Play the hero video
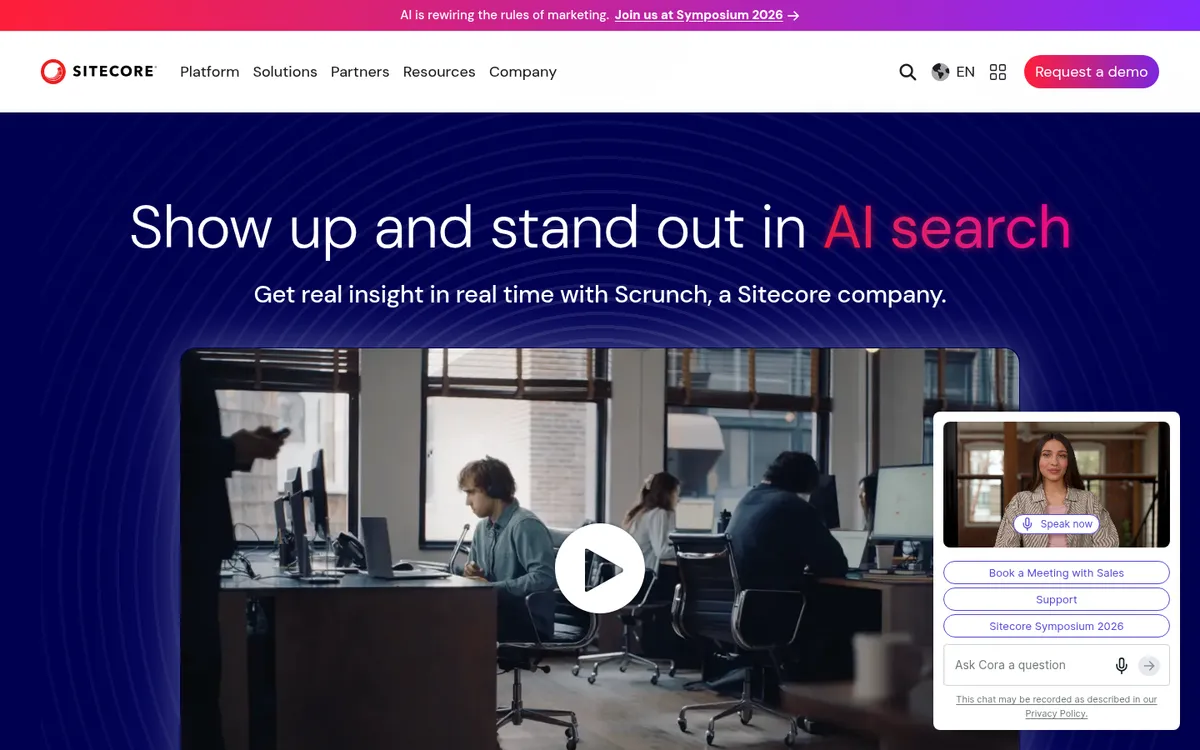The height and width of the screenshot is (750, 1200). (600, 568)
